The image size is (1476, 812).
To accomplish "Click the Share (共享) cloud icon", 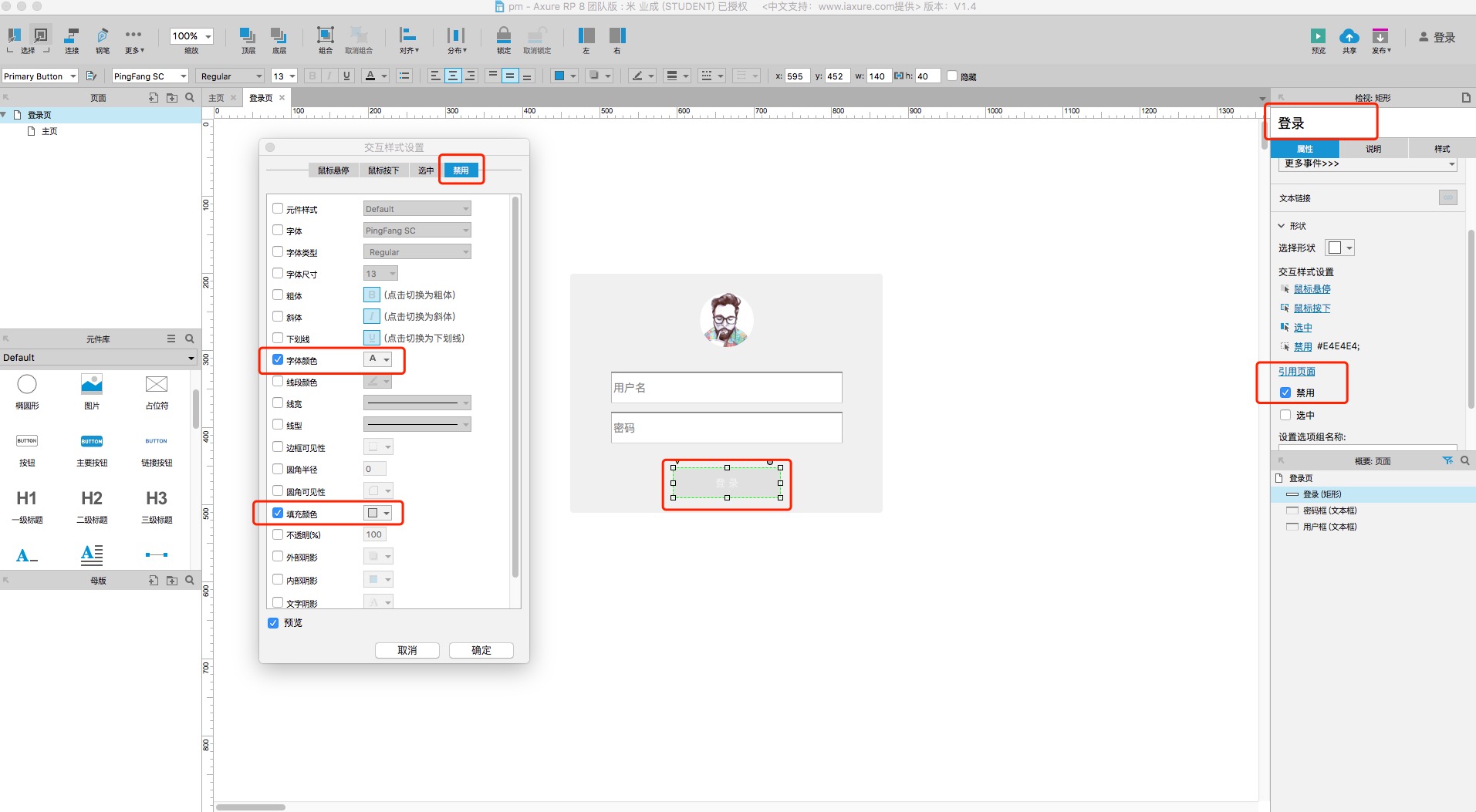I will 1349,35.
